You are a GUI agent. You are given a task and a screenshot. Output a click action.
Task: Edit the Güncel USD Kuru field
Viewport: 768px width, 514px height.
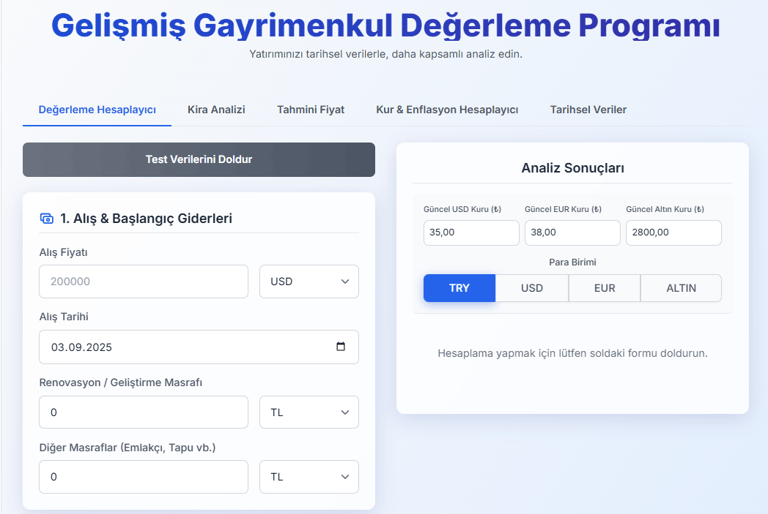click(471, 233)
